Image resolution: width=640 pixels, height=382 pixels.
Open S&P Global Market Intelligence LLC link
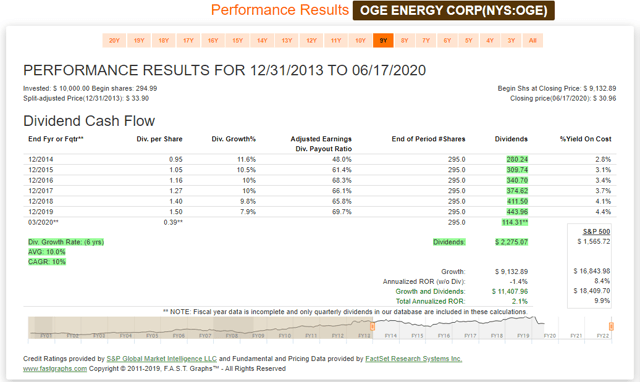(x=162, y=359)
